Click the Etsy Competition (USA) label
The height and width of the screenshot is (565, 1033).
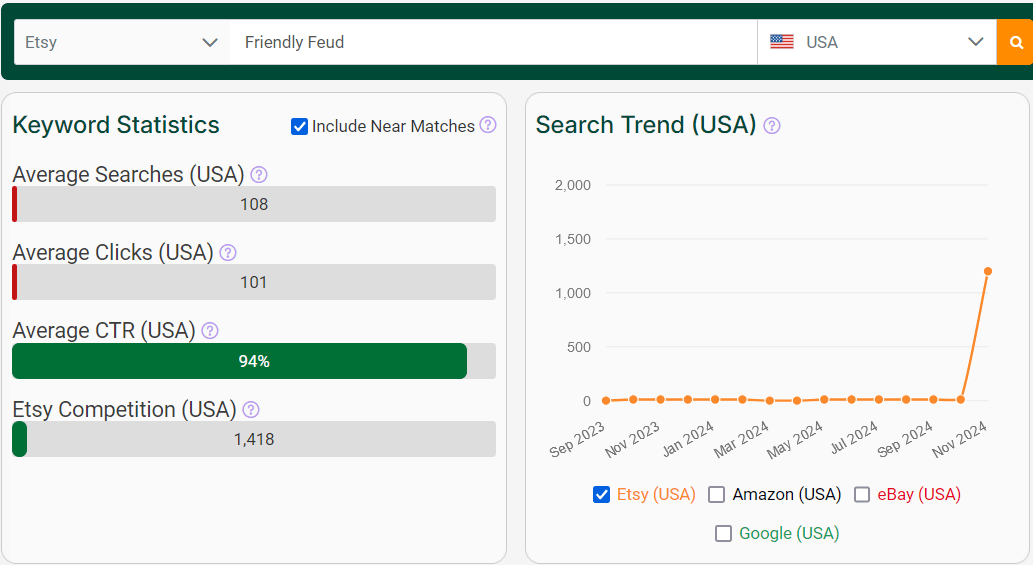(x=125, y=410)
